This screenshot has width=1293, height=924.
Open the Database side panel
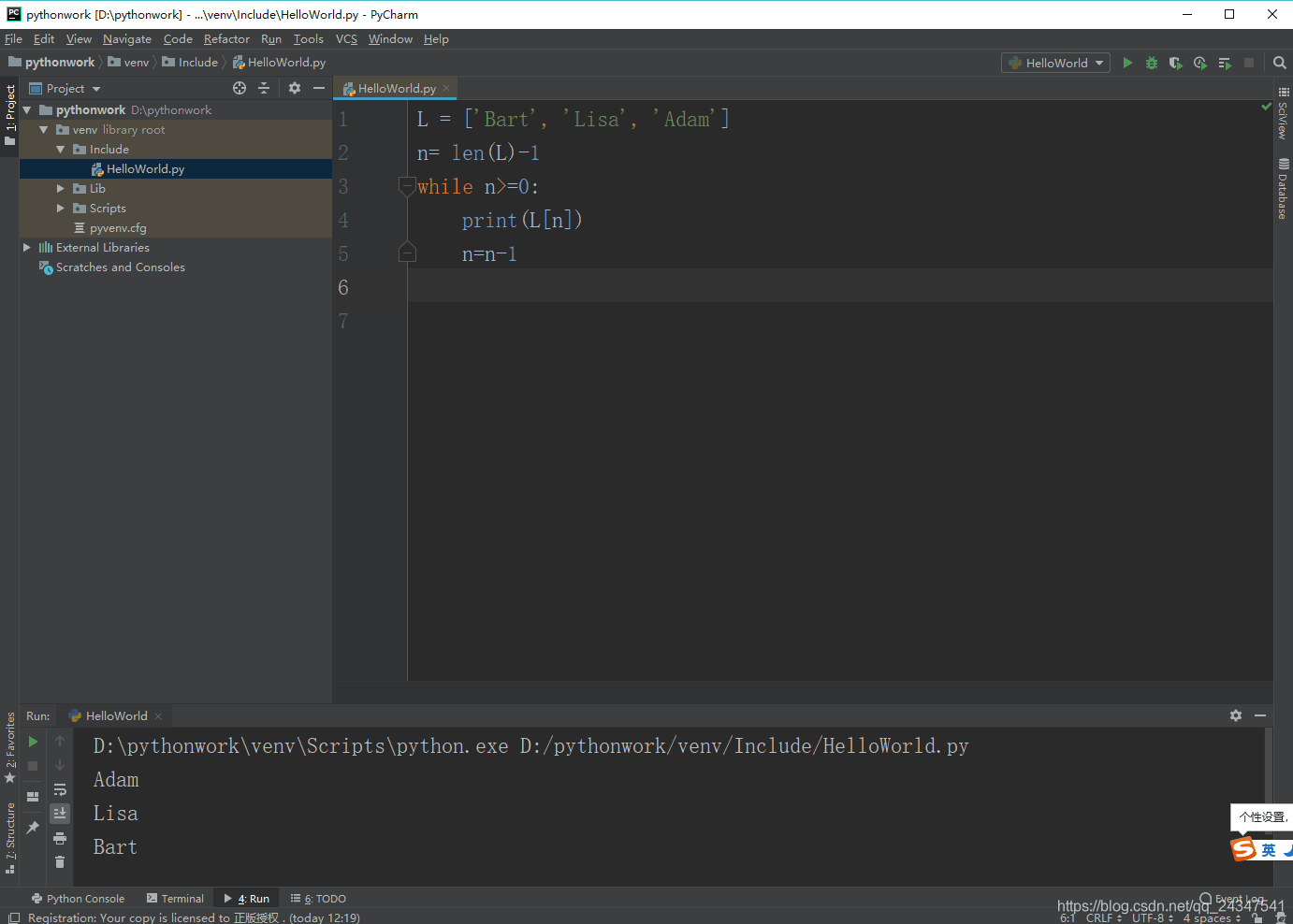click(x=1284, y=189)
